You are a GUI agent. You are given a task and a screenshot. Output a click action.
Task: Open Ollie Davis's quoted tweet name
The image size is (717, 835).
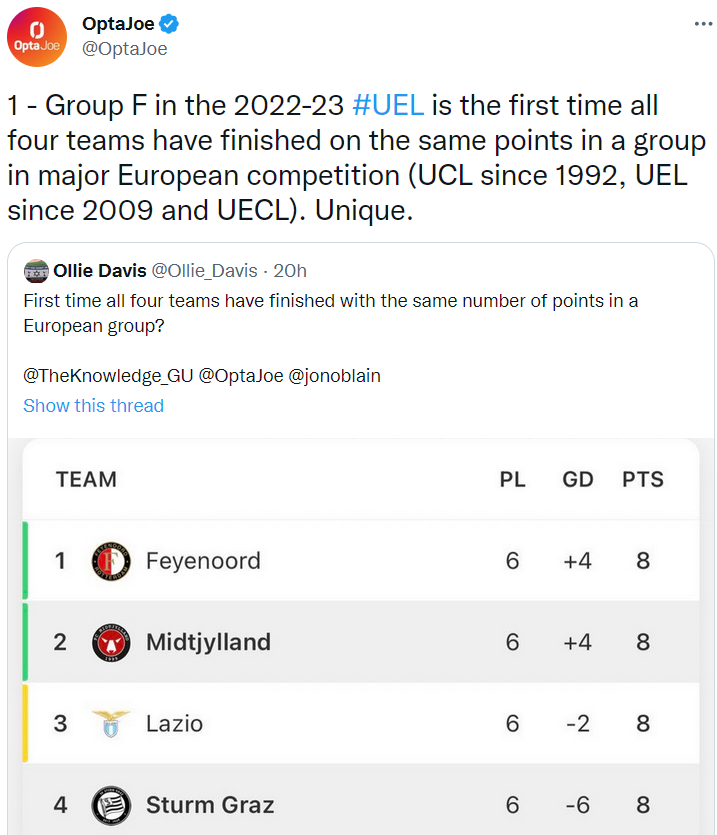pyautogui.click(x=100, y=270)
